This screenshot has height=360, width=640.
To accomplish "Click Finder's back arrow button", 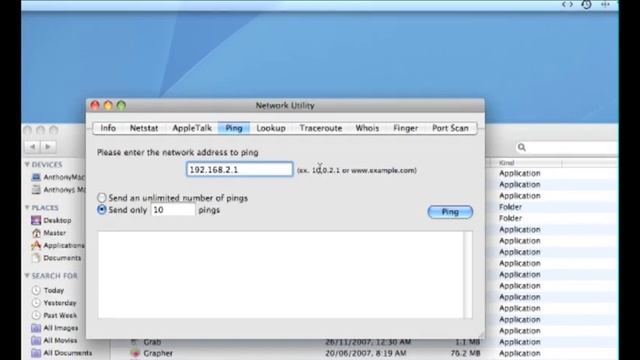I will tap(32, 147).
